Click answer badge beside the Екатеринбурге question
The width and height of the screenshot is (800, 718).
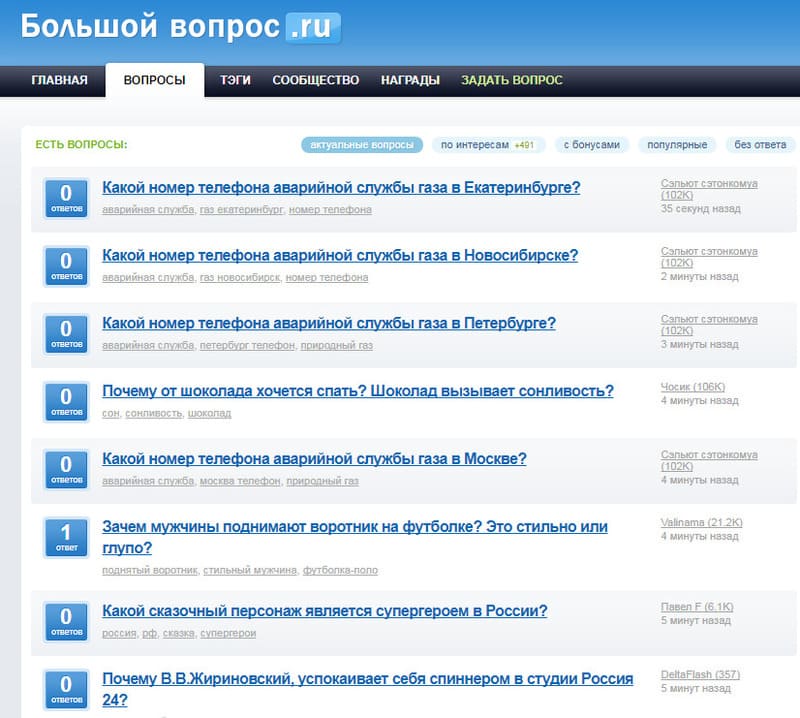pyautogui.click(x=66, y=198)
